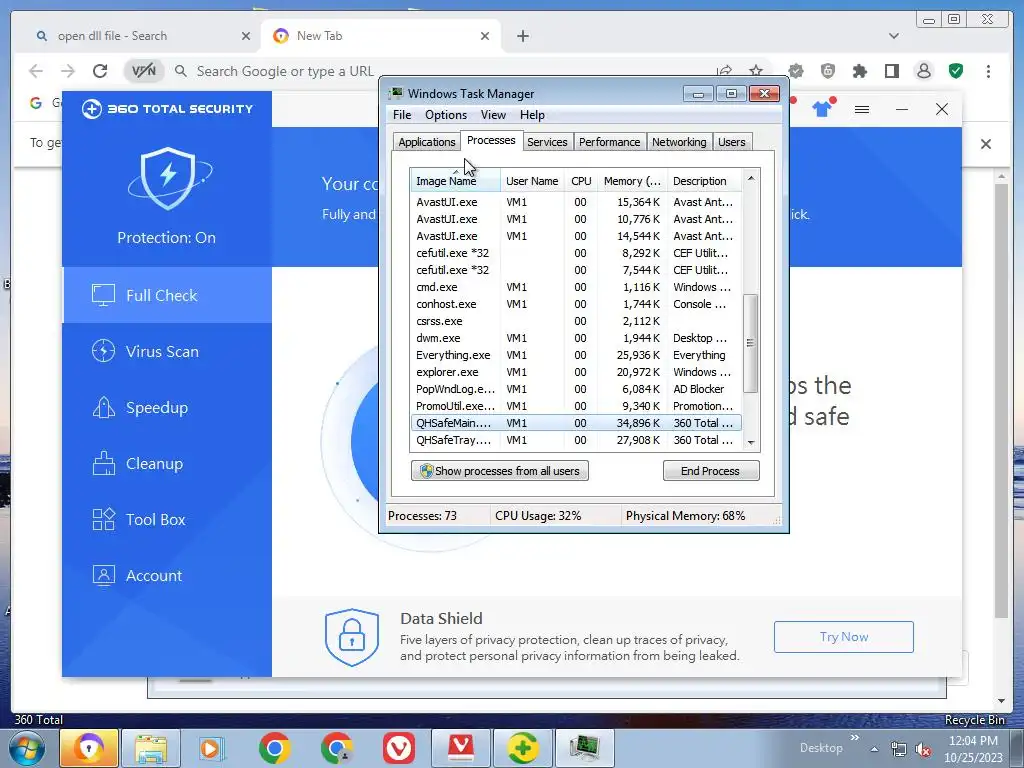
Task: Switch to Networking tab in Task Manager
Action: (679, 142)
